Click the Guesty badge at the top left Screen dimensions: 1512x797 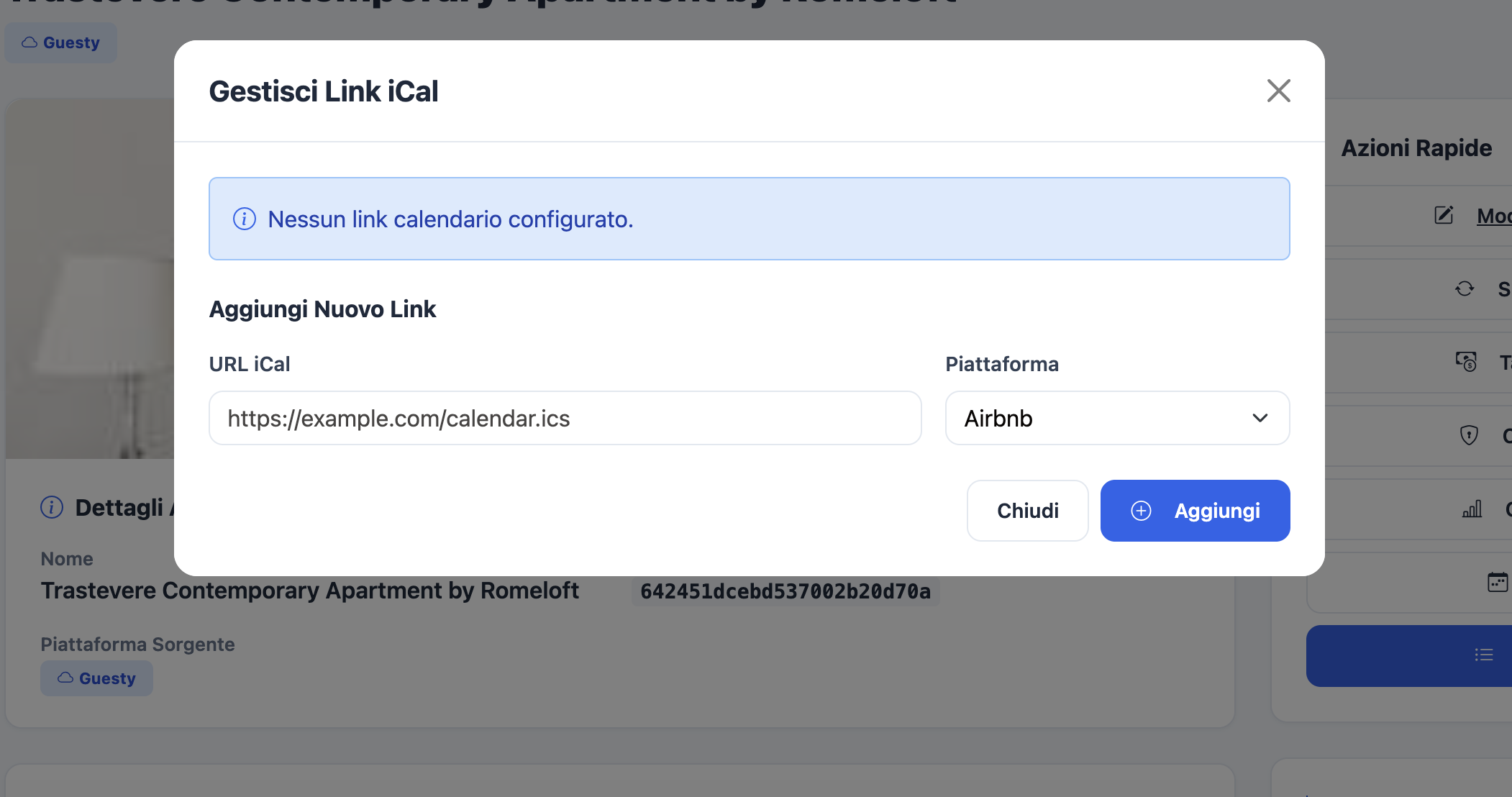61,42
